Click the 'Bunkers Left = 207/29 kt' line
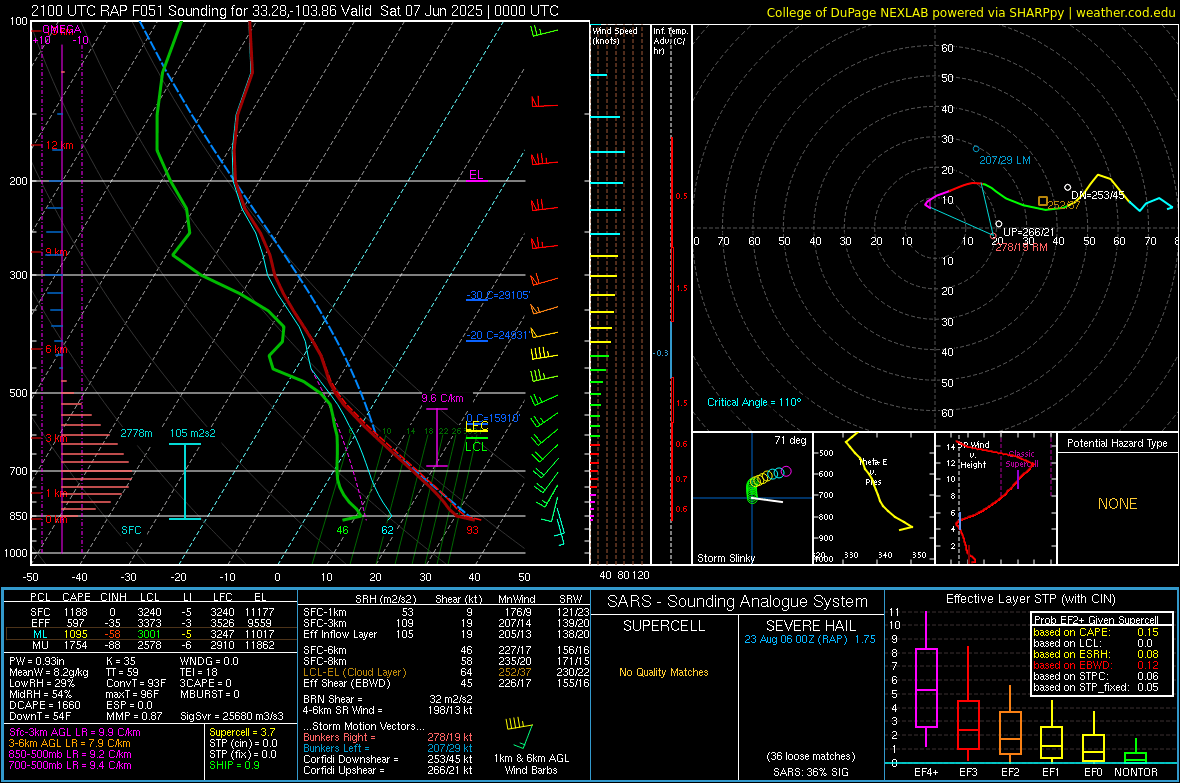 tap(388, 748)
